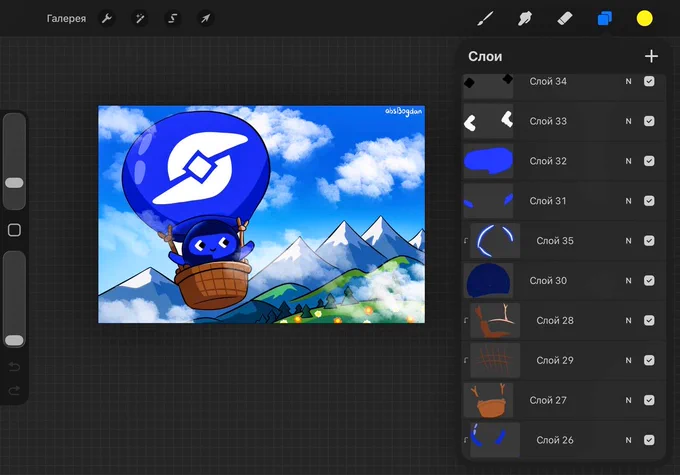Open blend mode N for Слой 29

(x=628, y=360)
